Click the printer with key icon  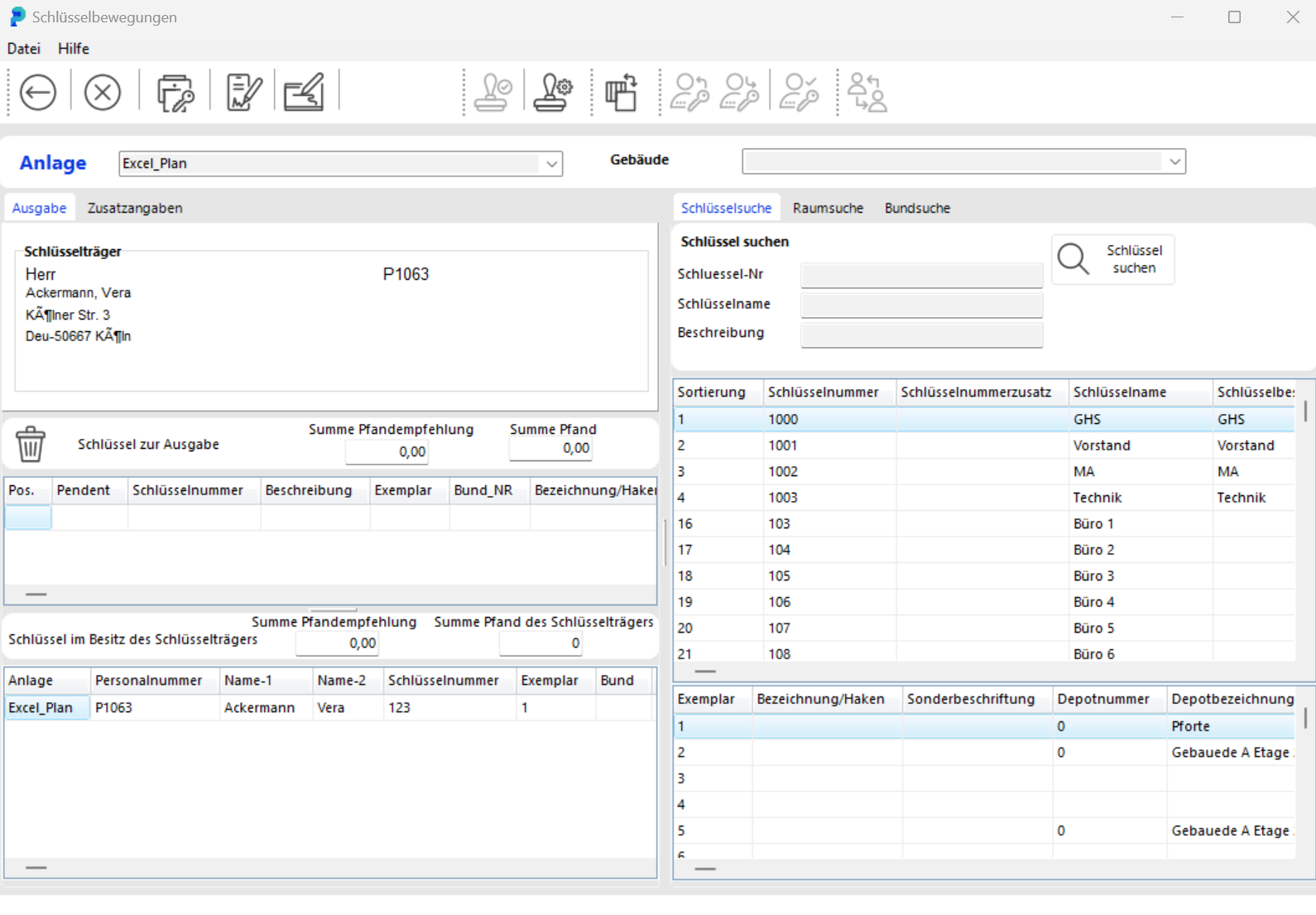pos(175,92)
